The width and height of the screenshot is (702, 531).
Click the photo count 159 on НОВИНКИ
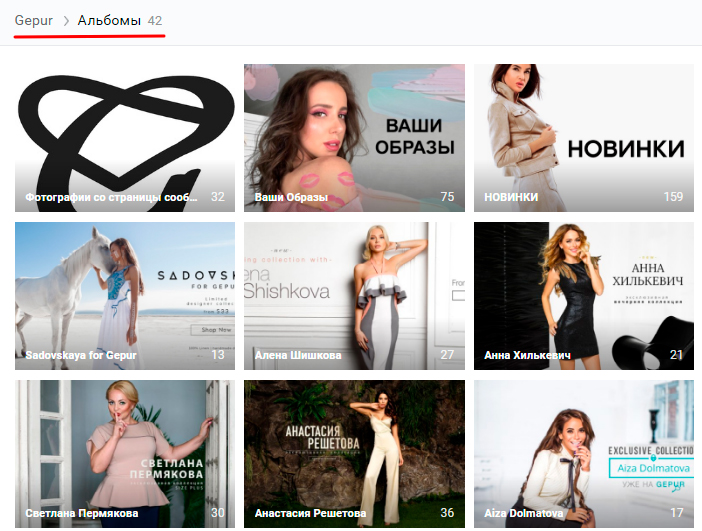click(673, 197)
